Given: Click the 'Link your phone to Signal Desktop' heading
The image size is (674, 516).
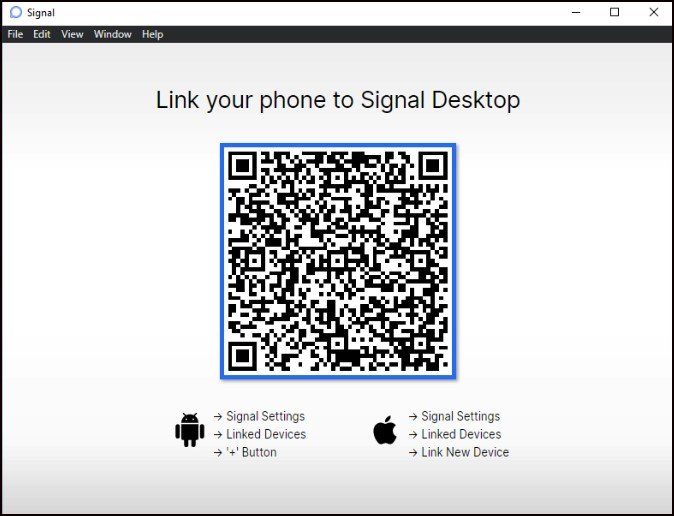Looking at the screenshot, I should coord(338,101).
